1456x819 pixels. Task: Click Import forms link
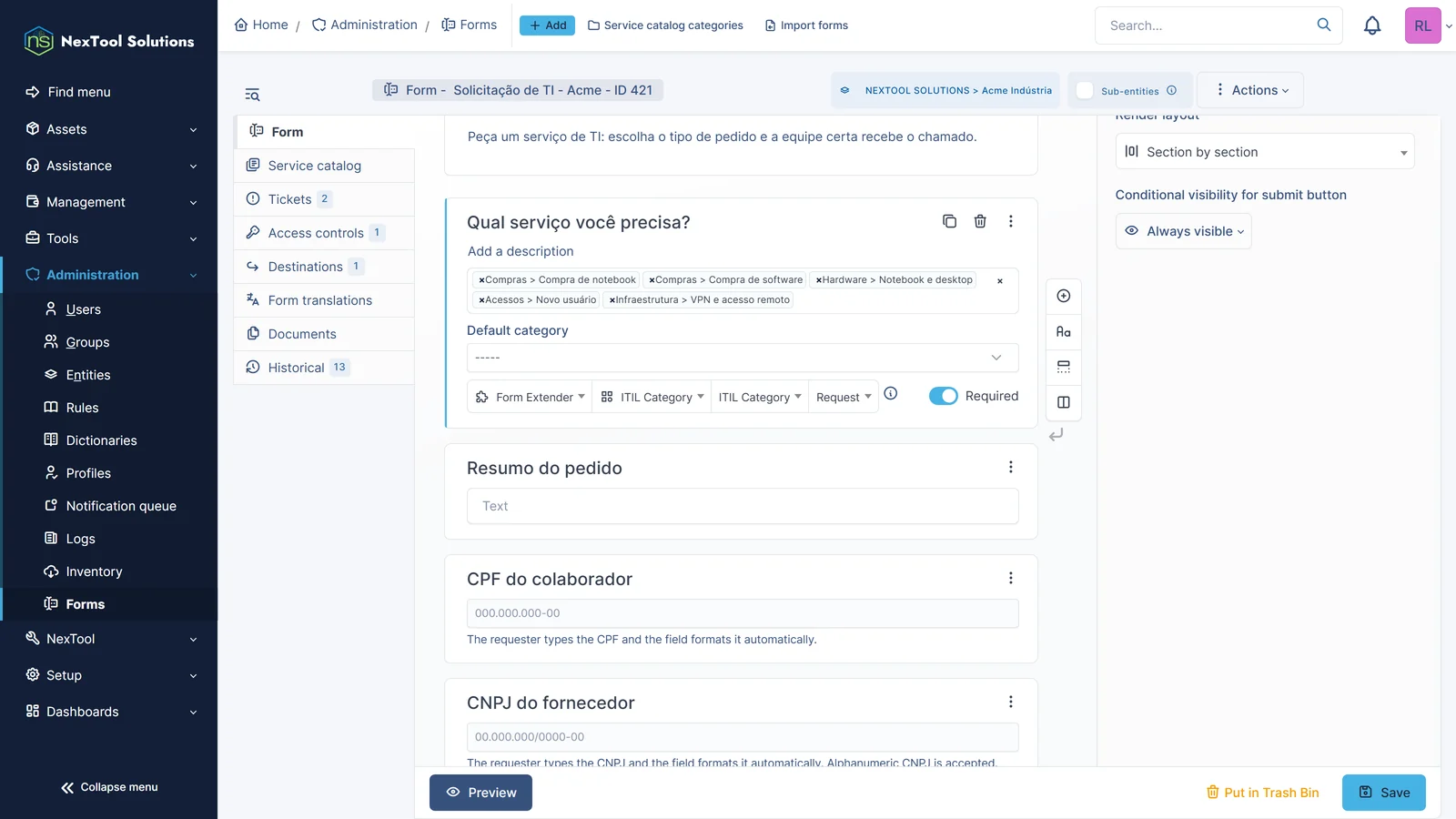(806, 25)
